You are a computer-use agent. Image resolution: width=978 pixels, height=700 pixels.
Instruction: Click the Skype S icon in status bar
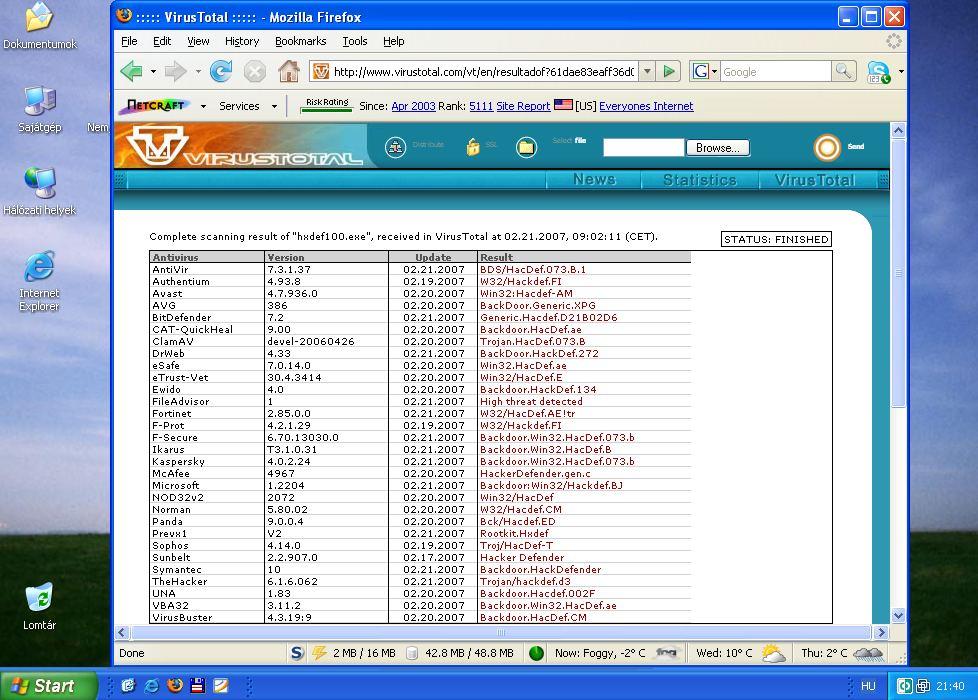click(297, 653)
